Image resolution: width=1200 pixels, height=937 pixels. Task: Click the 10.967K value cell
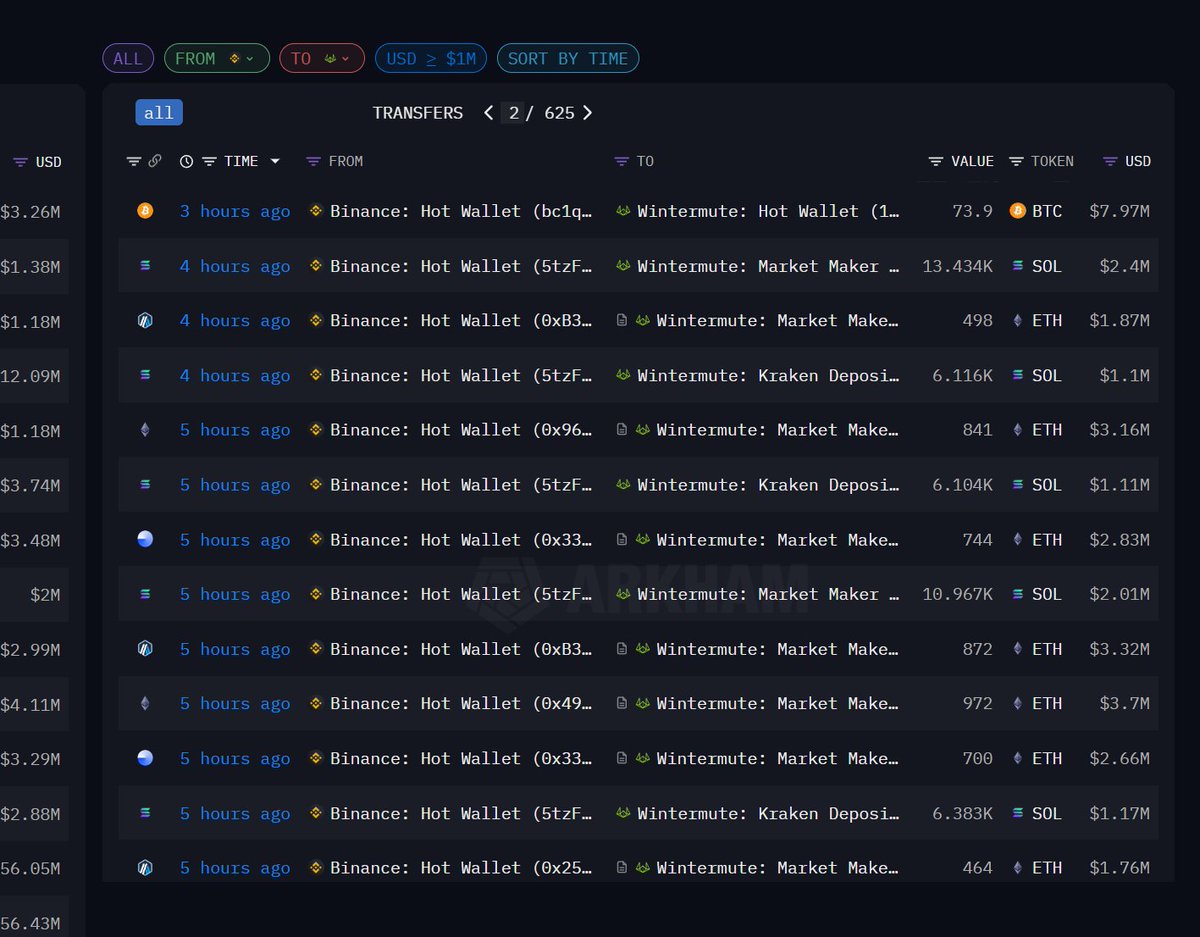tap(958, 594)
